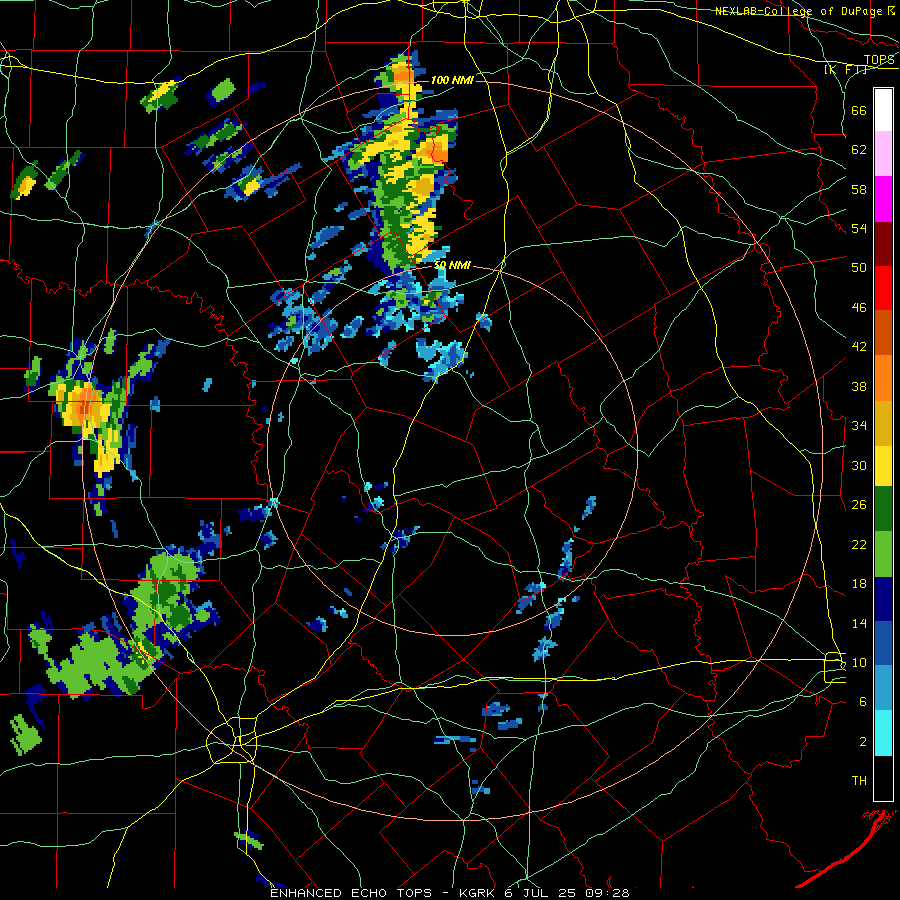The width and height of the screenshot is (900, 900).
Task: Click the legend value 34
Action: [859, 426]
